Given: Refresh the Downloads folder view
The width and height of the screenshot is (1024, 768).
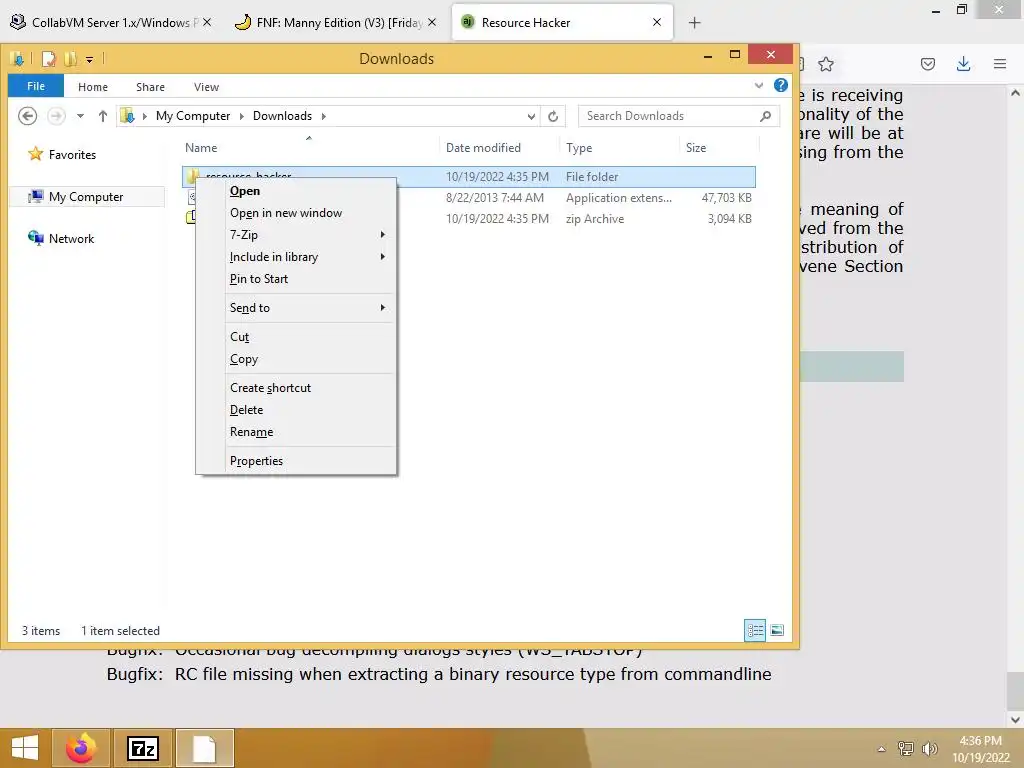Looking at the screenshot, I should [x=553, y=116].
